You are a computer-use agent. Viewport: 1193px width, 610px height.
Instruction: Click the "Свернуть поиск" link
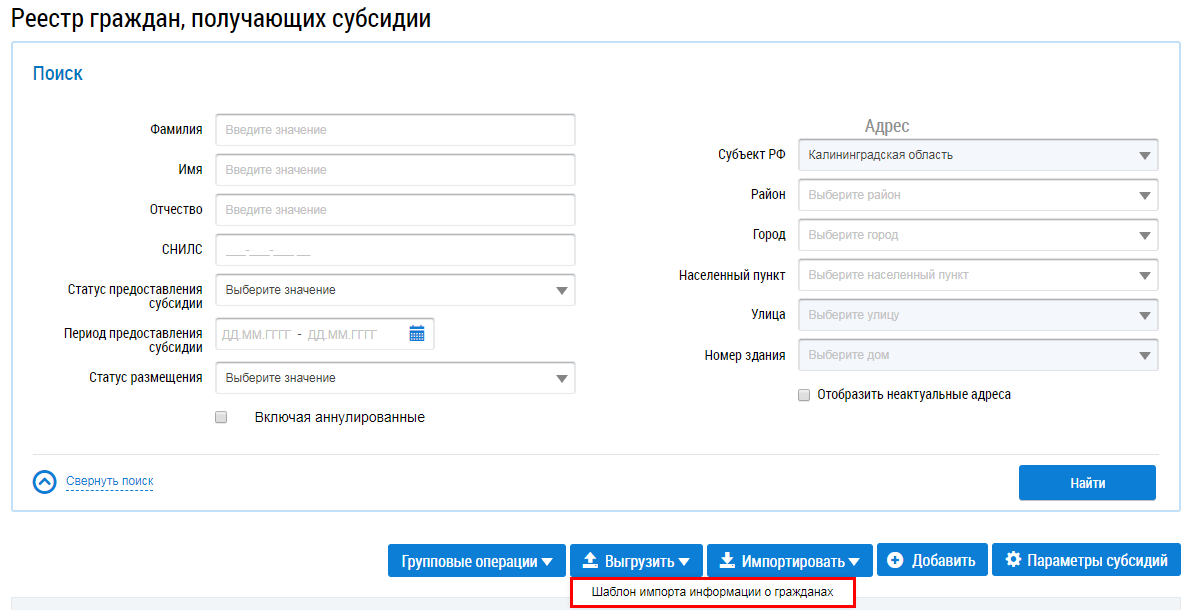(x=110, y=482)
